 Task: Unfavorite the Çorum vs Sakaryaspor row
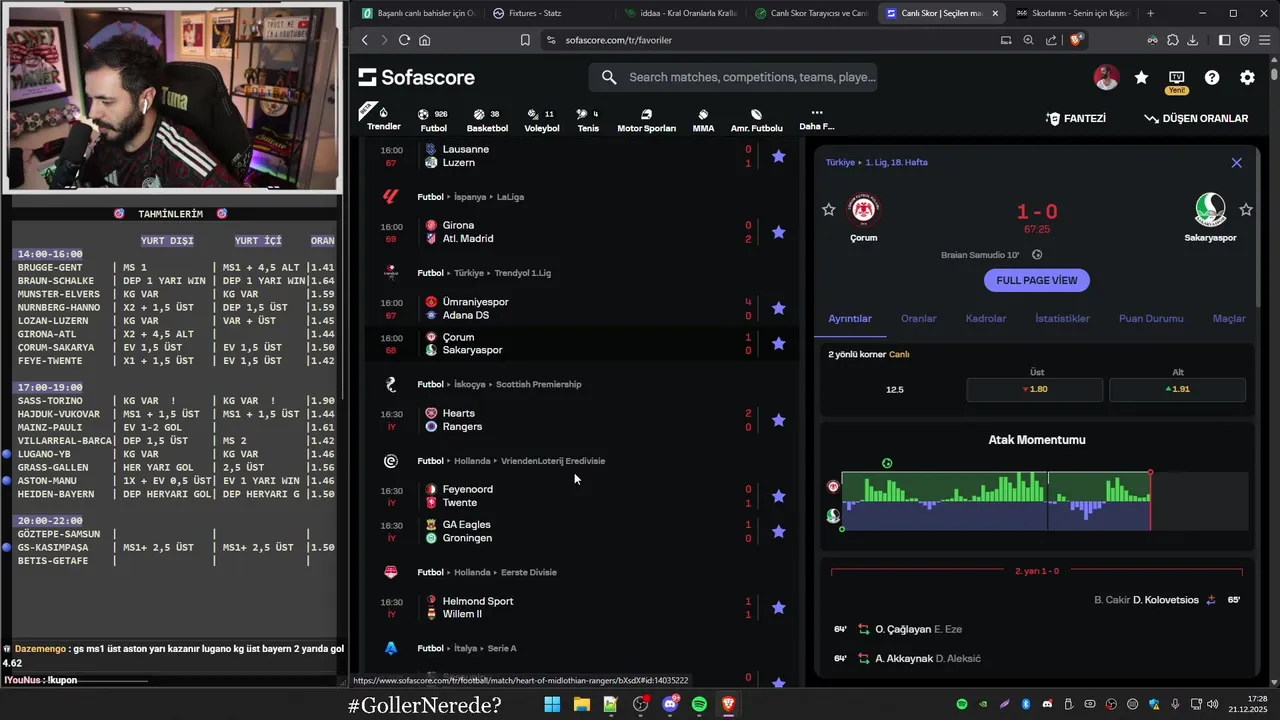pos(779,343)
